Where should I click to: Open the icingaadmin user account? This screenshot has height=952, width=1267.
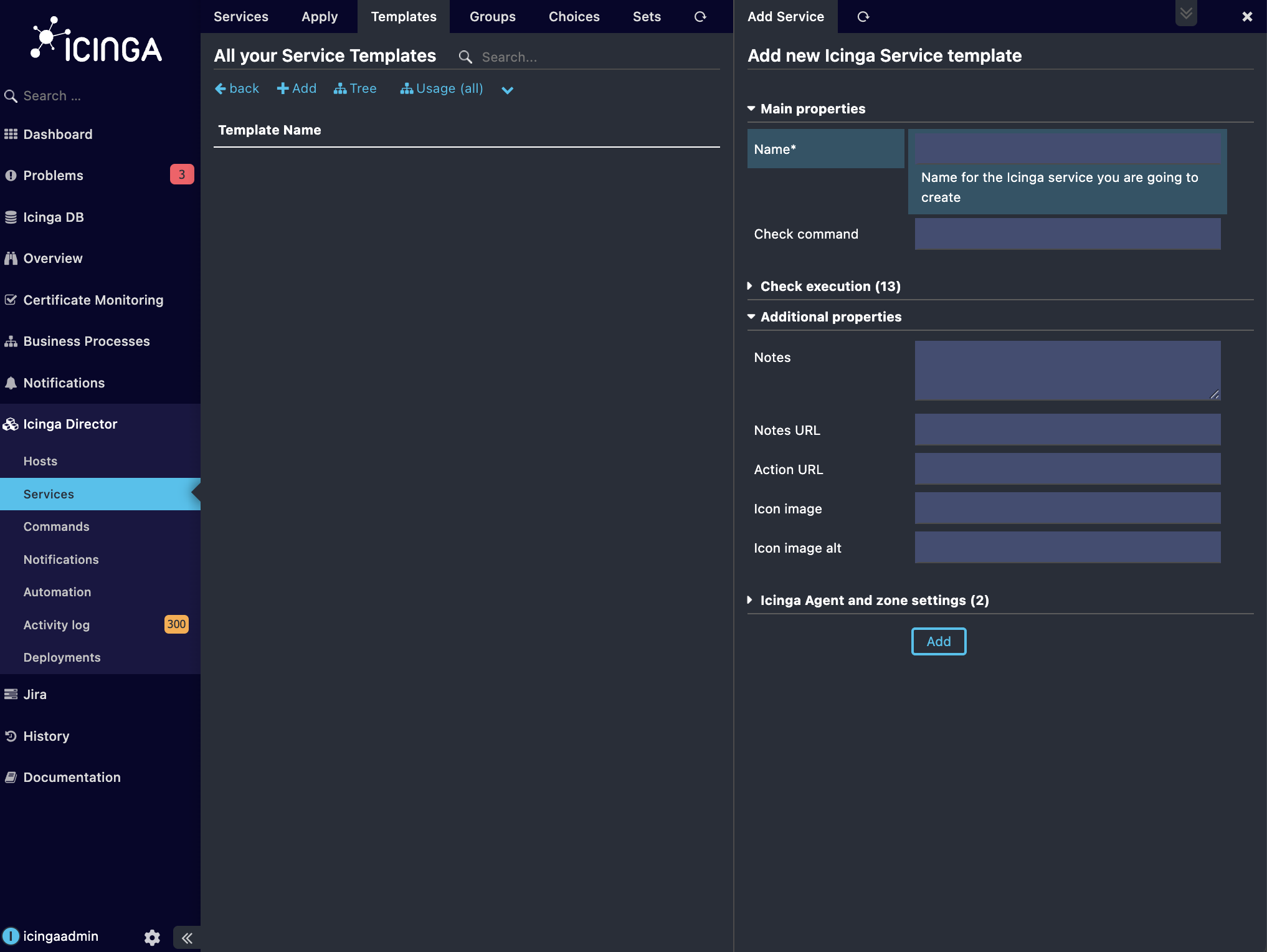[x=60, y=936]
